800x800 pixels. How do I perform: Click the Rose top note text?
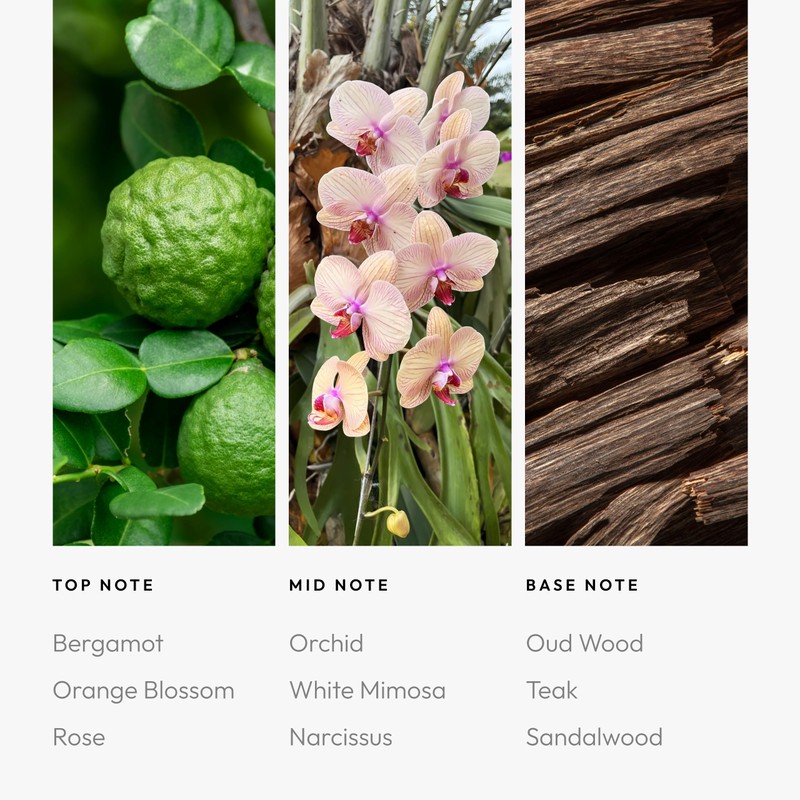(x=79, y=738)
